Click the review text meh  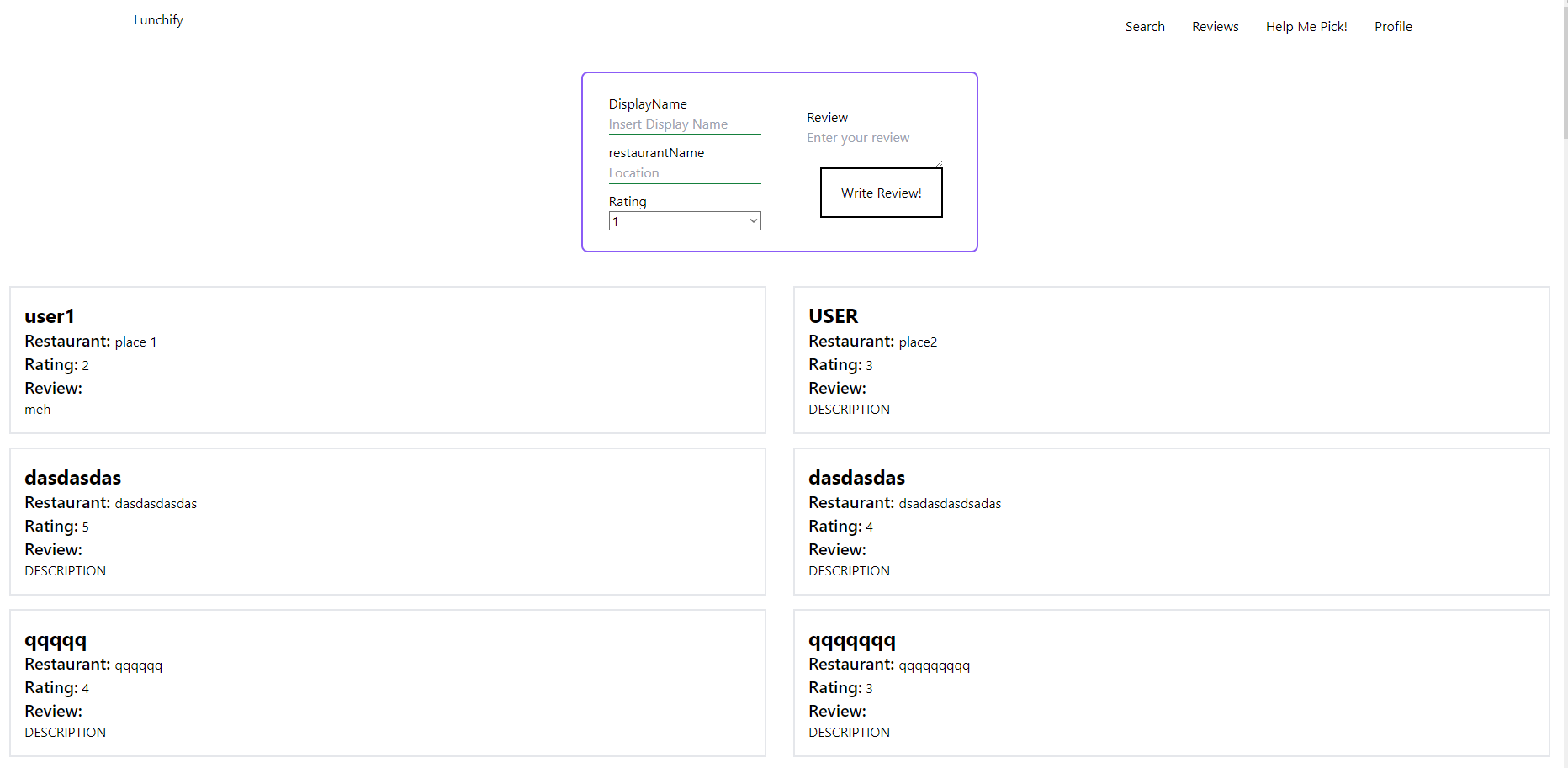[x=38, y=410]
